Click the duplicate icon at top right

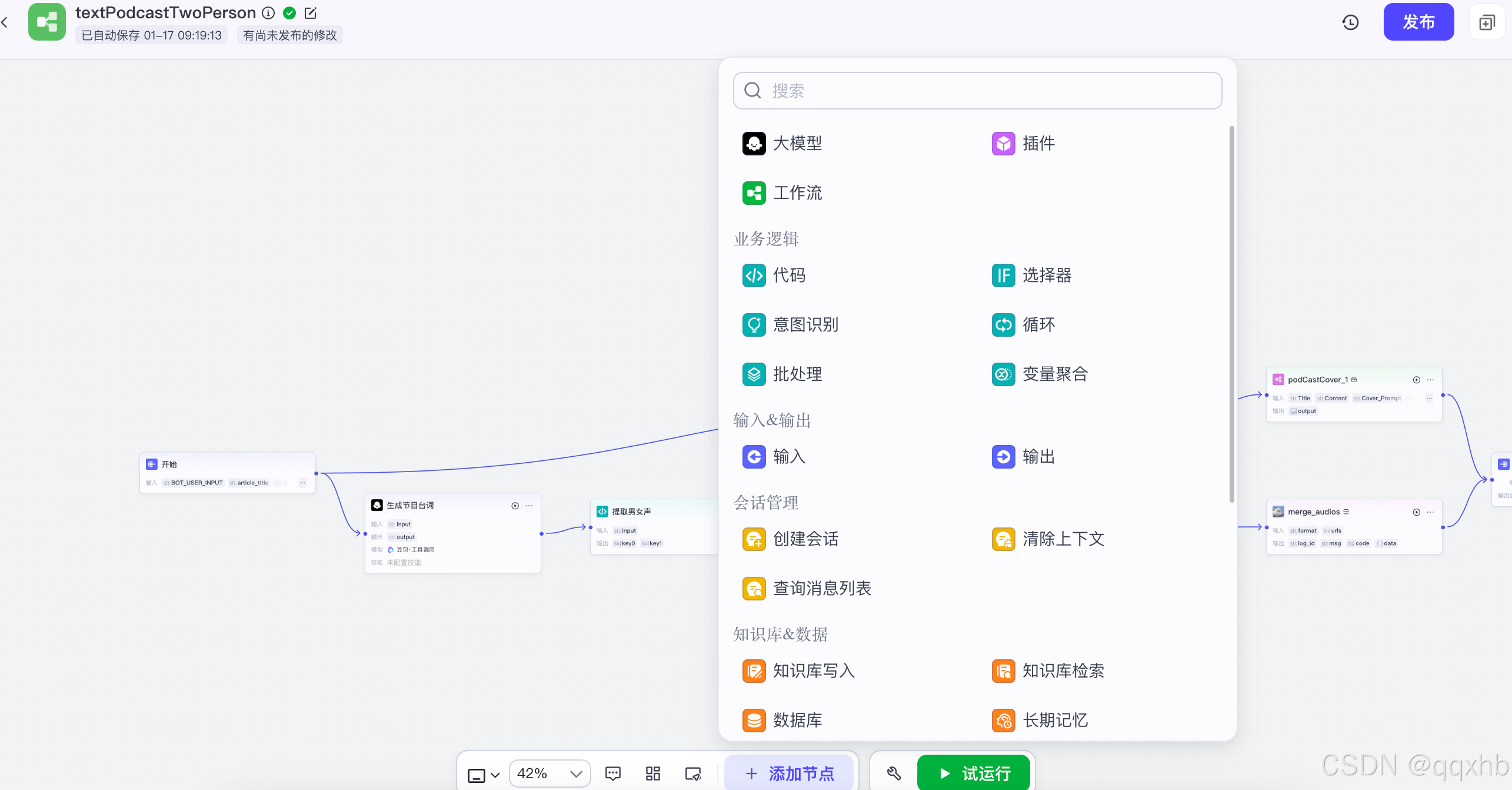pyautogui.click(x=1487, y=22)
